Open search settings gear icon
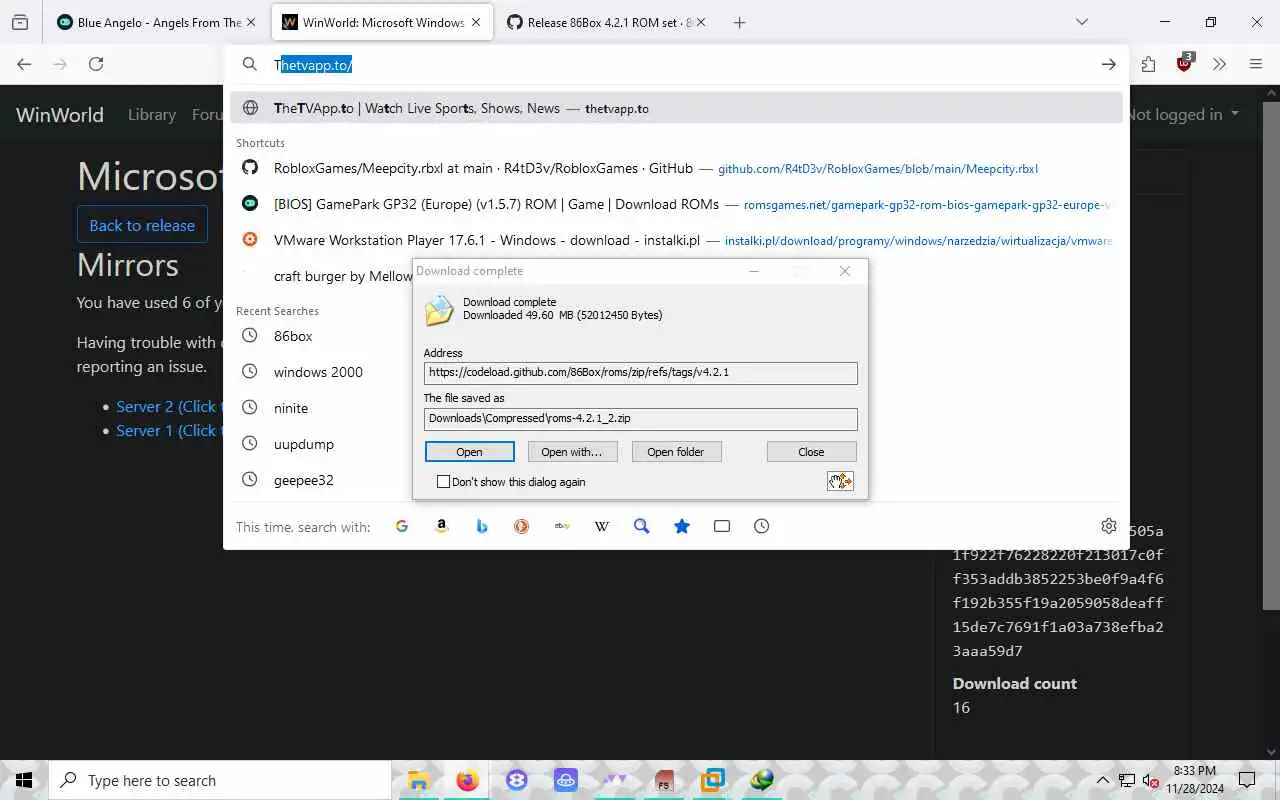This screenshot has height=800, width=1280. pos(1109,526)
